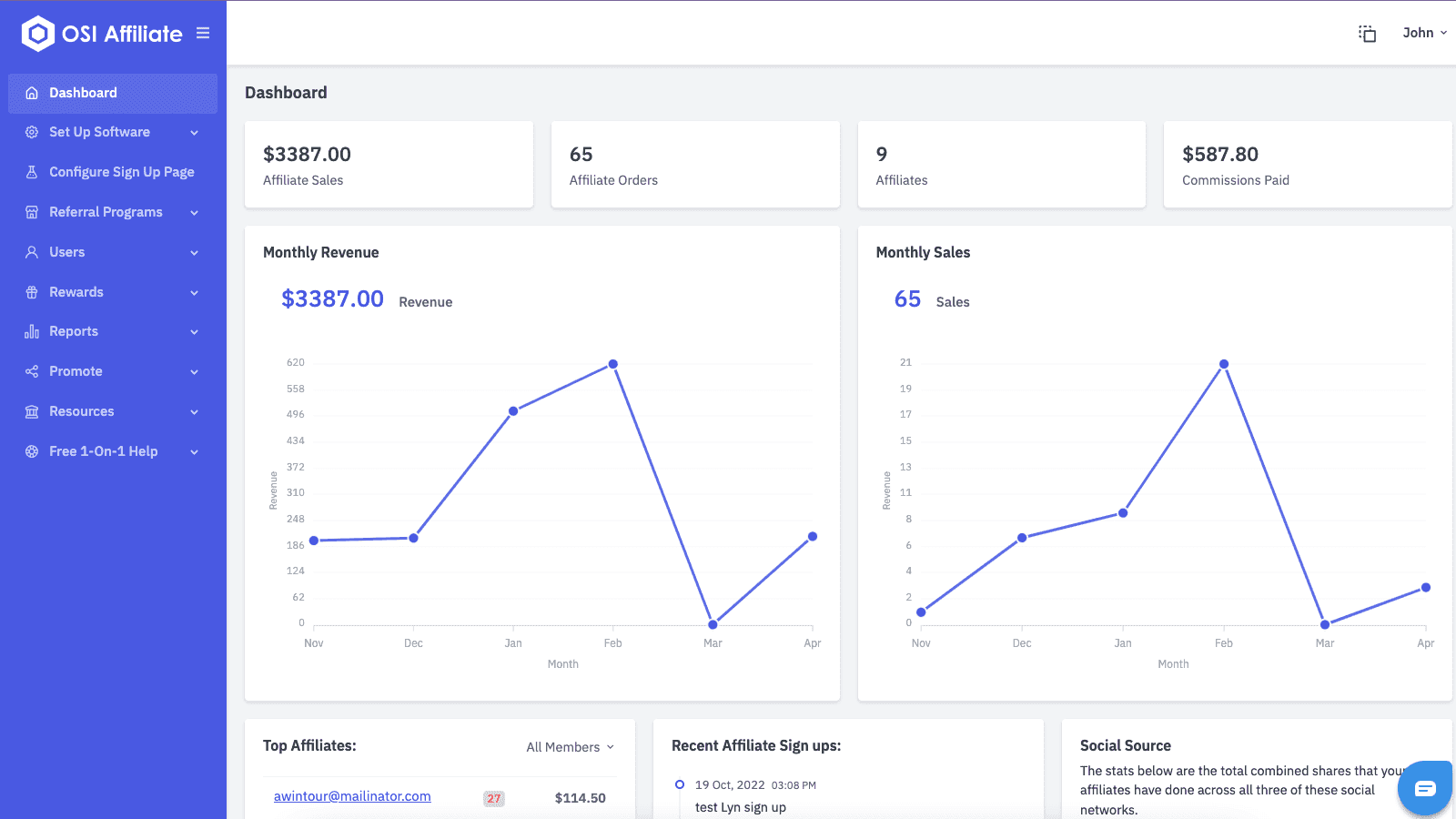
Task: Click the Rewards gift icon
Action: tap(31, 292)
